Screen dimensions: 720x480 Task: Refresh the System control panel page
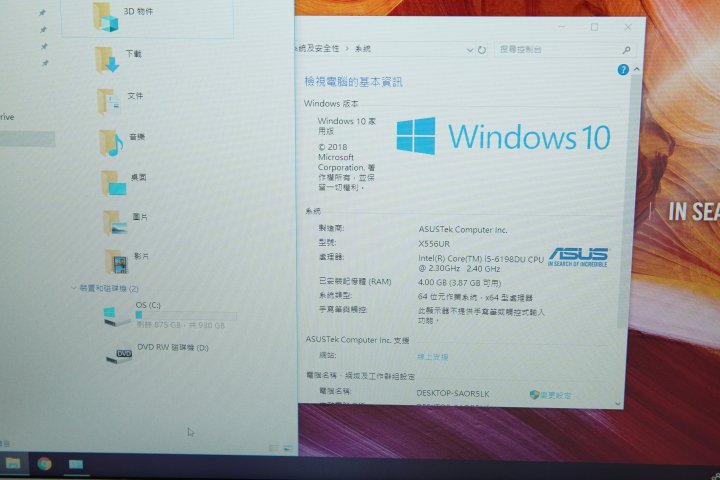[482, 50]
